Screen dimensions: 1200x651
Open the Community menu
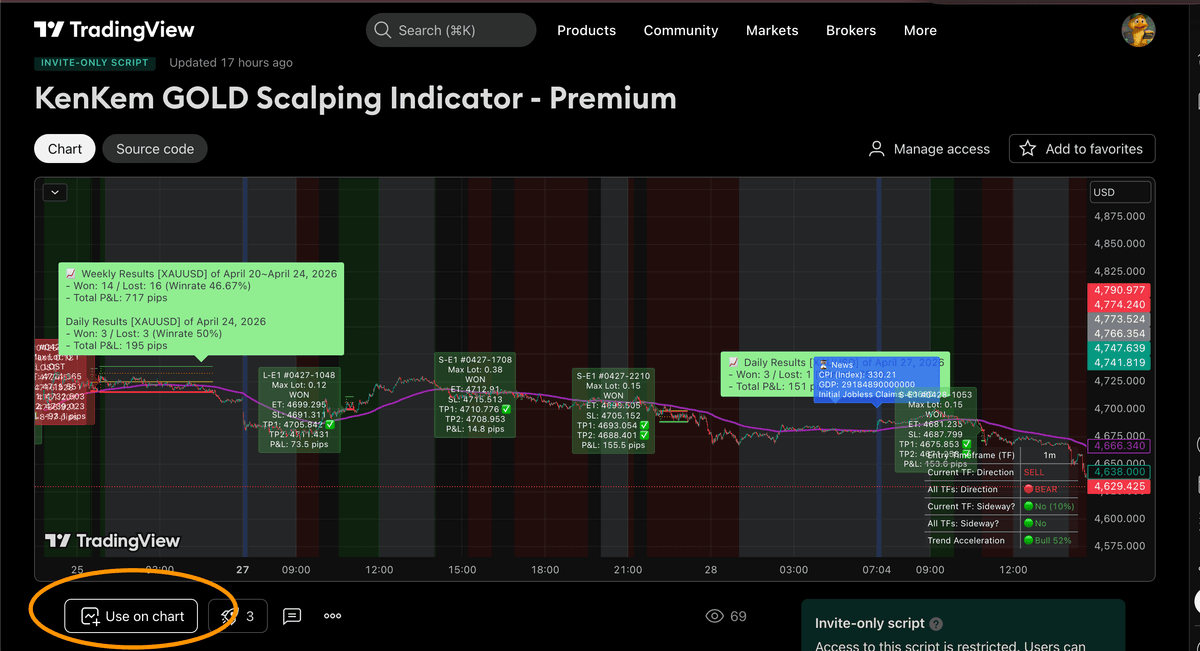click(x=681, y=30)
